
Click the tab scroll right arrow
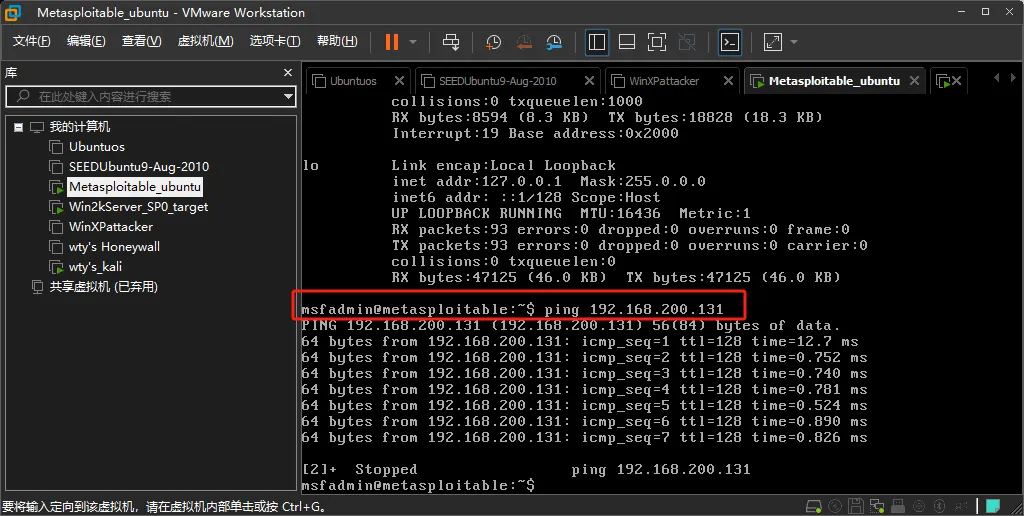(1014, 78)
